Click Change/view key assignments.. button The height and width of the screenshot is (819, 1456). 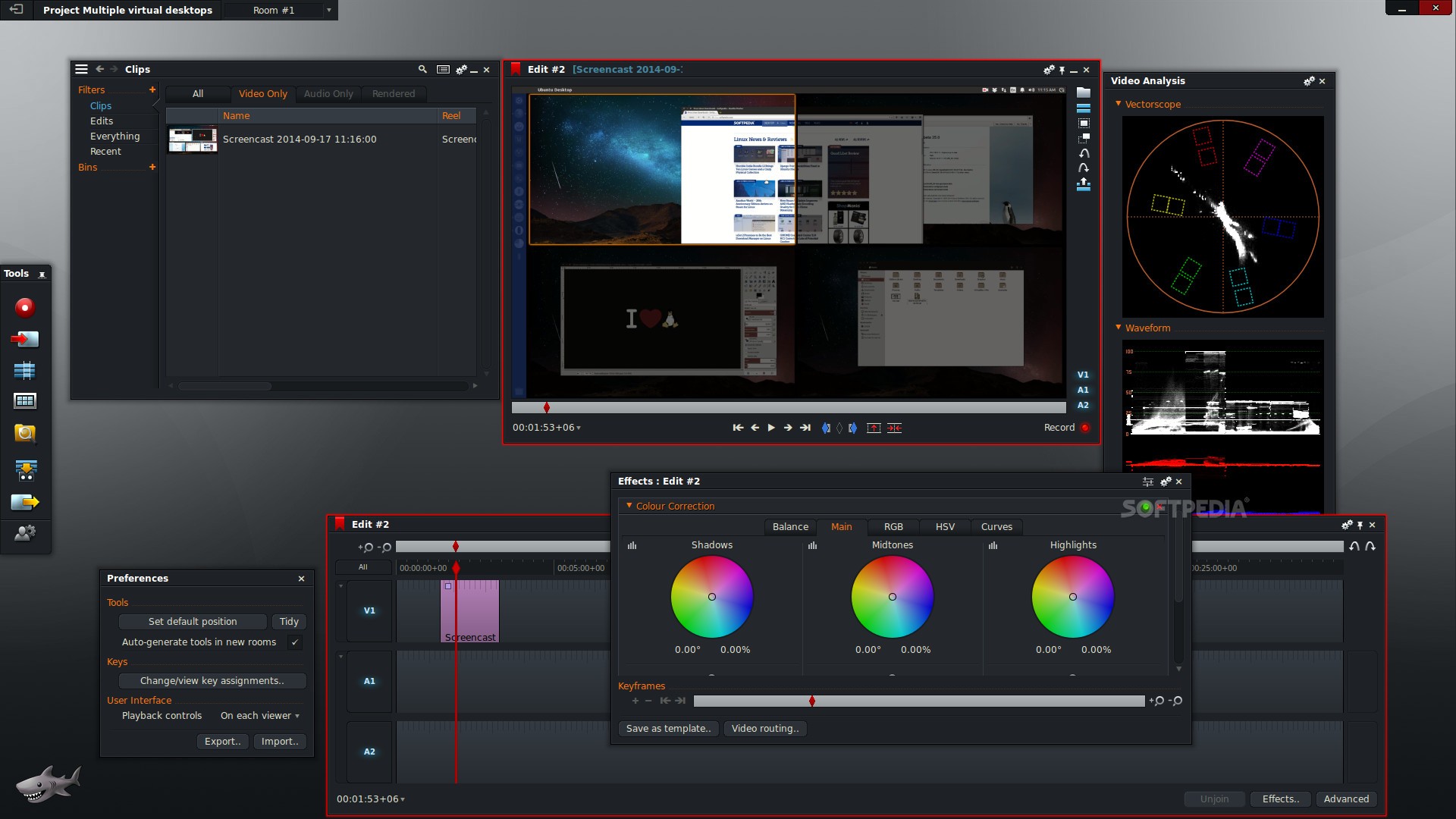coord(212,681)
